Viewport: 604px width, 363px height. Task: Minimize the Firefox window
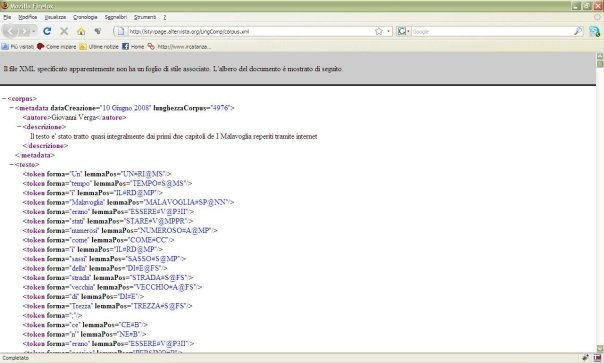pos(576,6)
